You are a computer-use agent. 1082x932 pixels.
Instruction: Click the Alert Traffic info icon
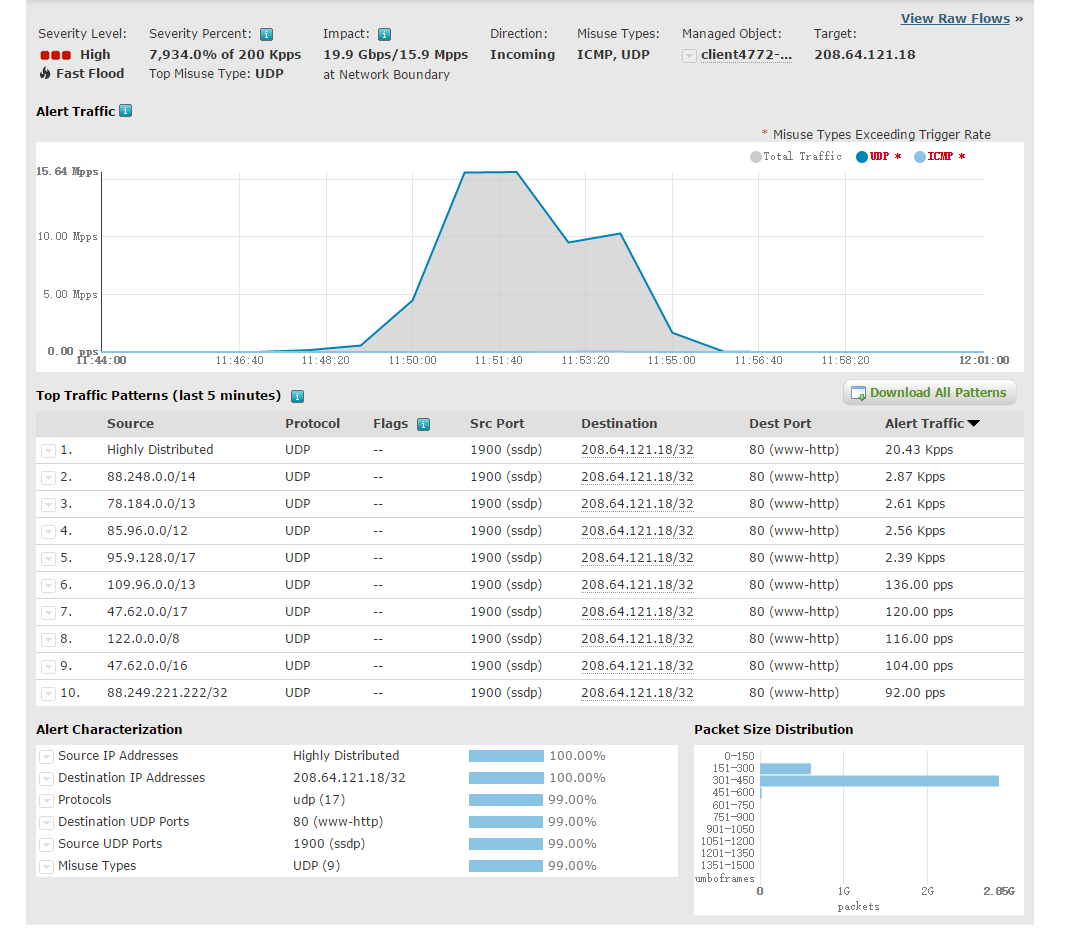coord(126,111)
